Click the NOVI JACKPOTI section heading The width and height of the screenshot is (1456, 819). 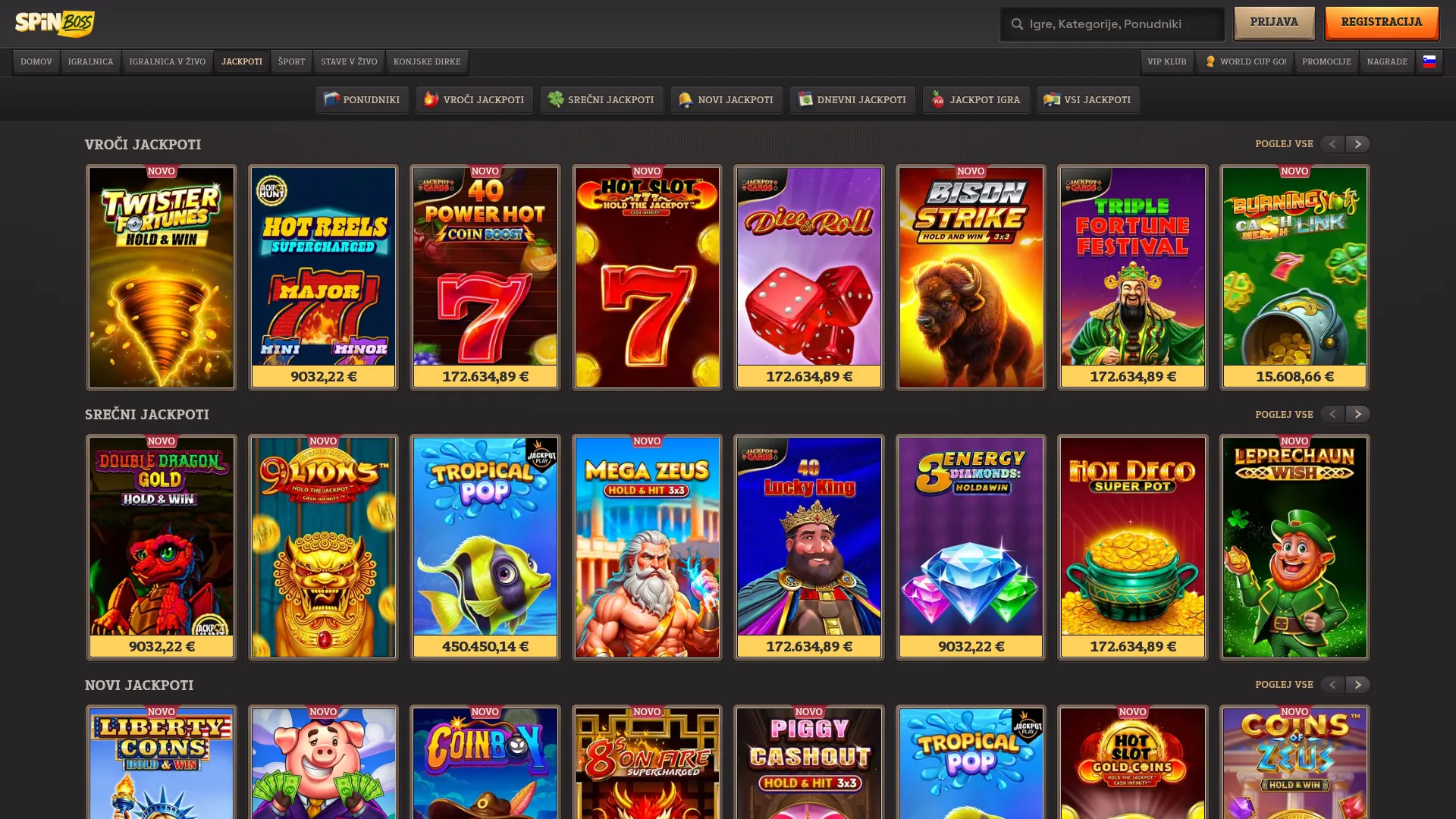139,685
